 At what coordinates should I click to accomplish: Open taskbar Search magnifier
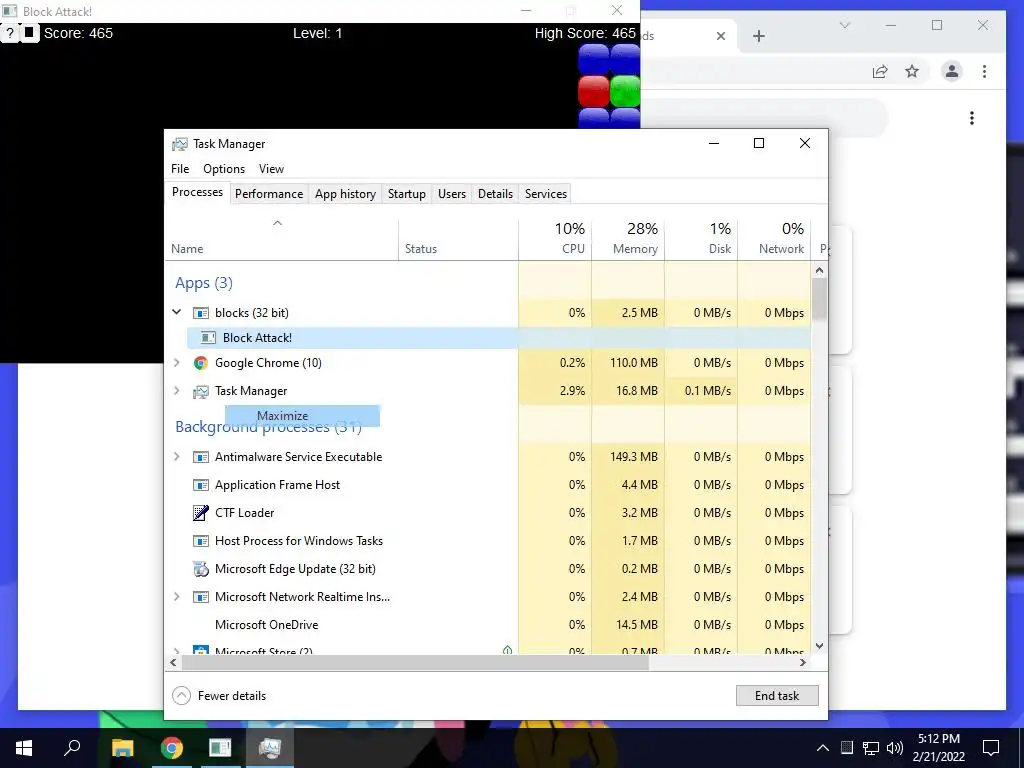(x=72, y=748)
